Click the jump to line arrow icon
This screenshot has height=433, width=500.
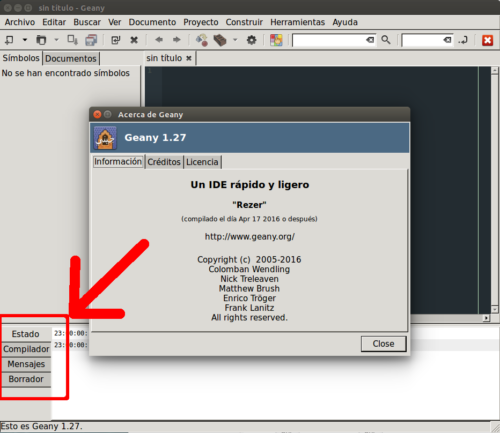click(463, 40)
